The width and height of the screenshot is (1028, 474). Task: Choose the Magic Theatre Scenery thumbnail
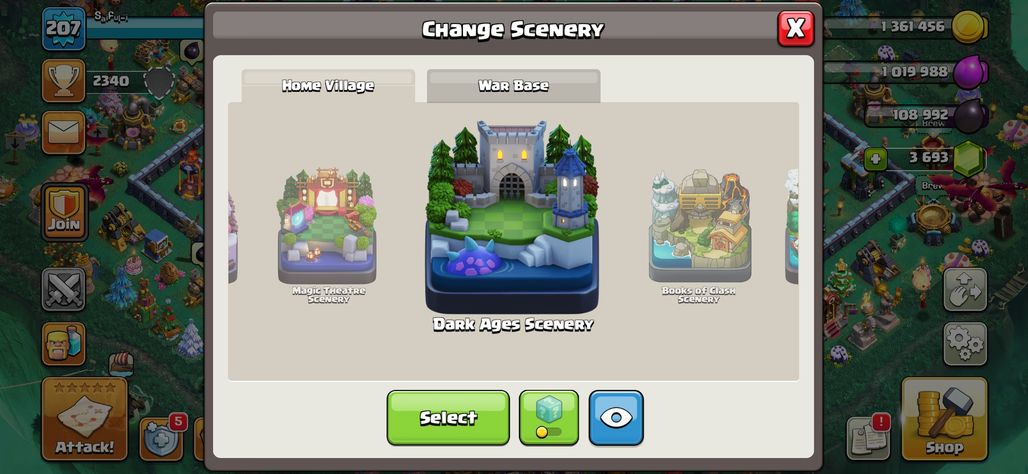pyautogui.click(x=328, y=235)
